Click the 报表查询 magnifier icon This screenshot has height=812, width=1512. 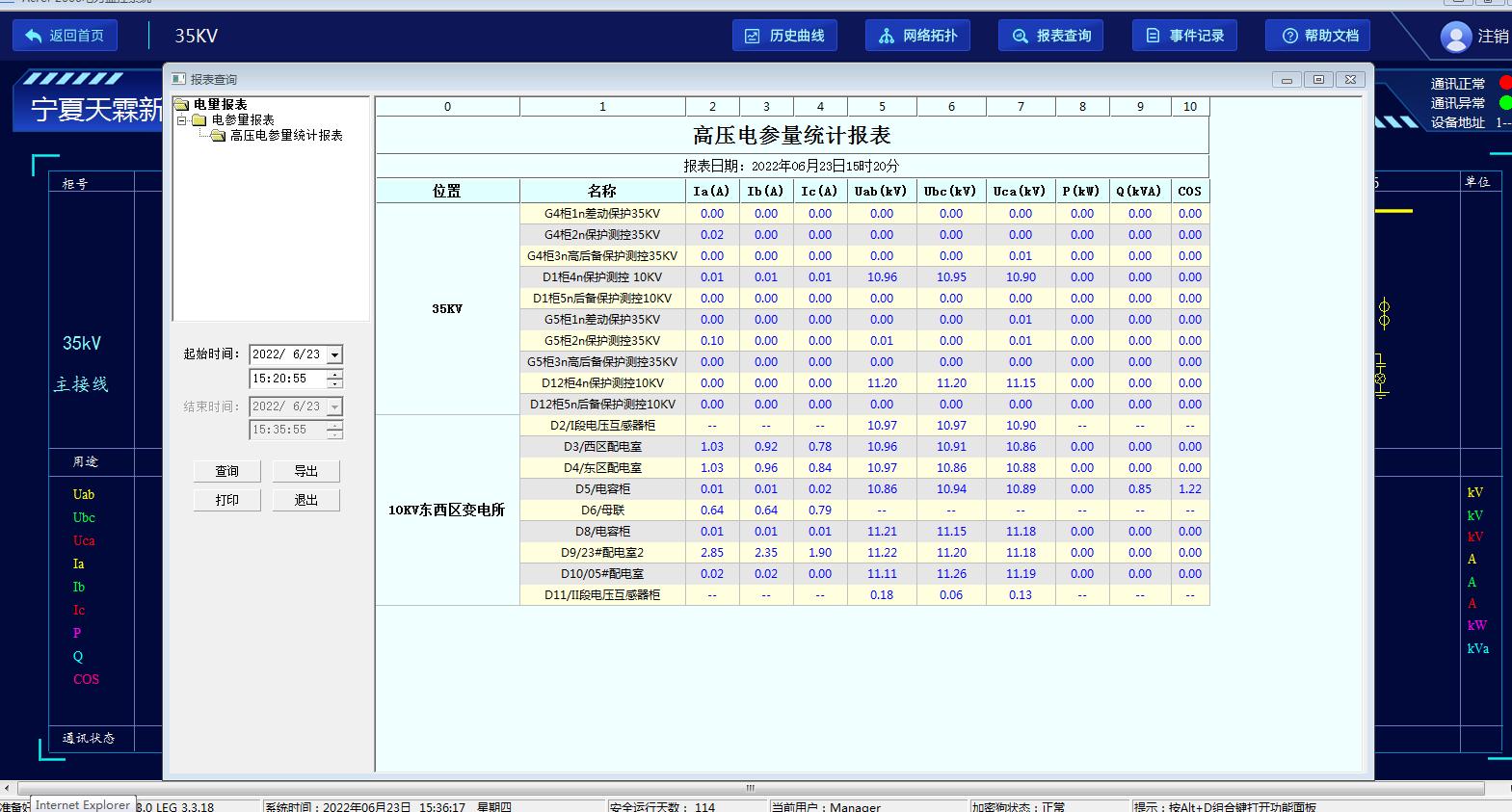[1020, 36]
